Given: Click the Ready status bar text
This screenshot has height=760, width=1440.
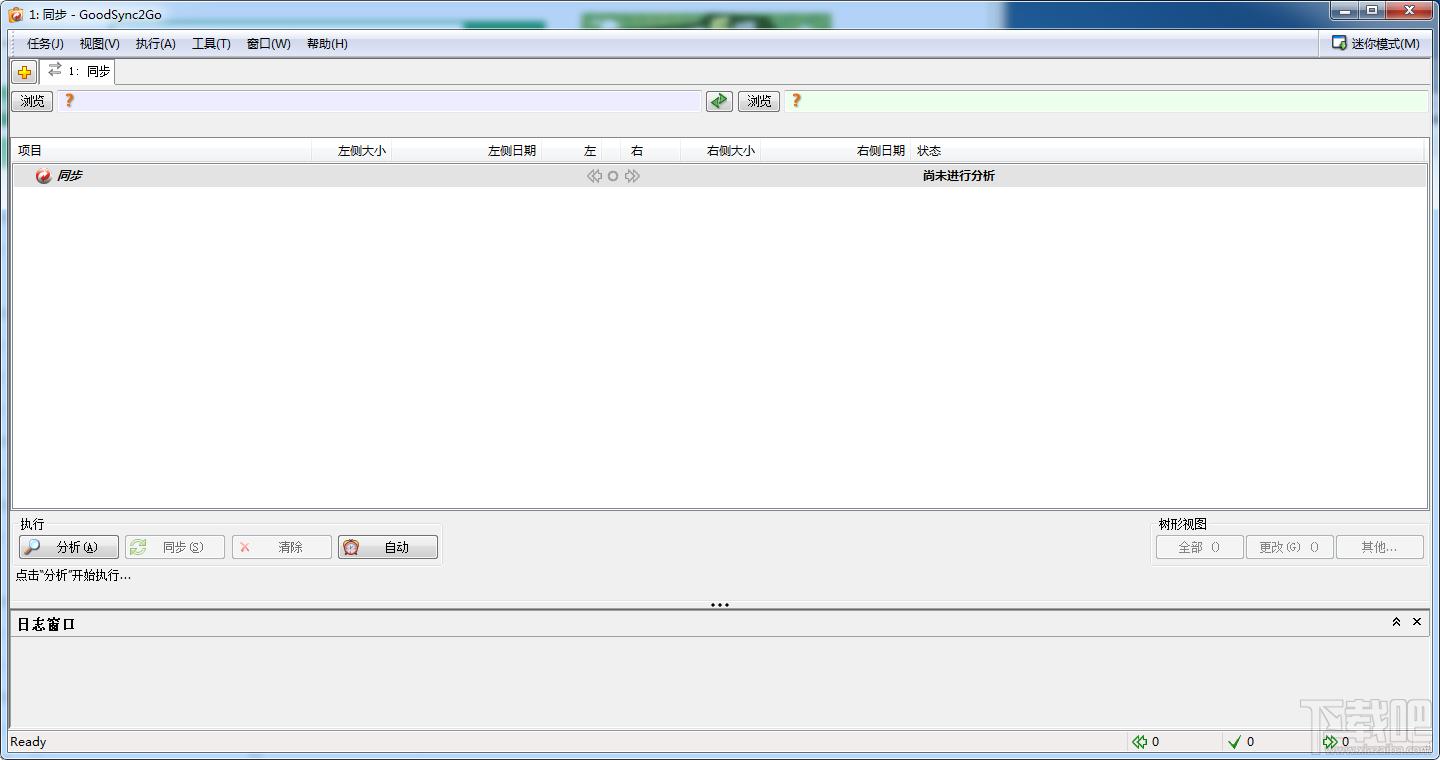Looking at the screenshot, I should pyautogui.click(x=28, y=742).
